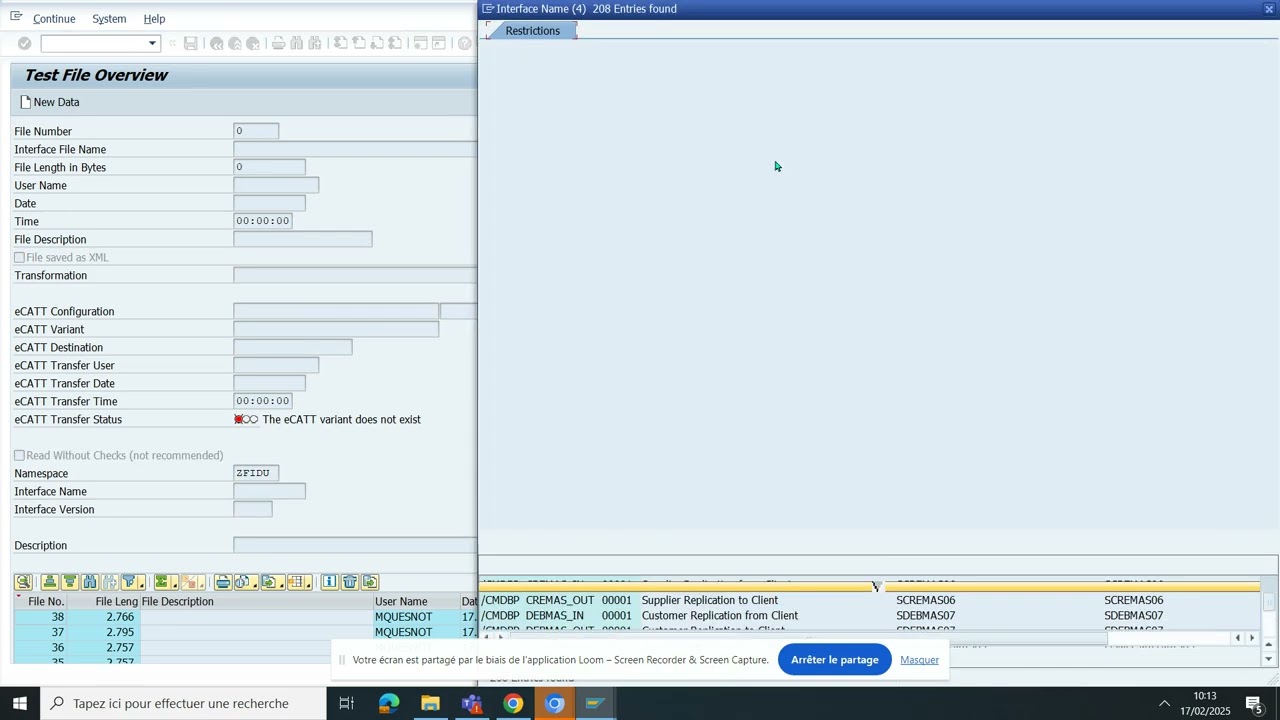Click the eCATT Variant input field
The image size is (1280, 720).
coord(336,329)
